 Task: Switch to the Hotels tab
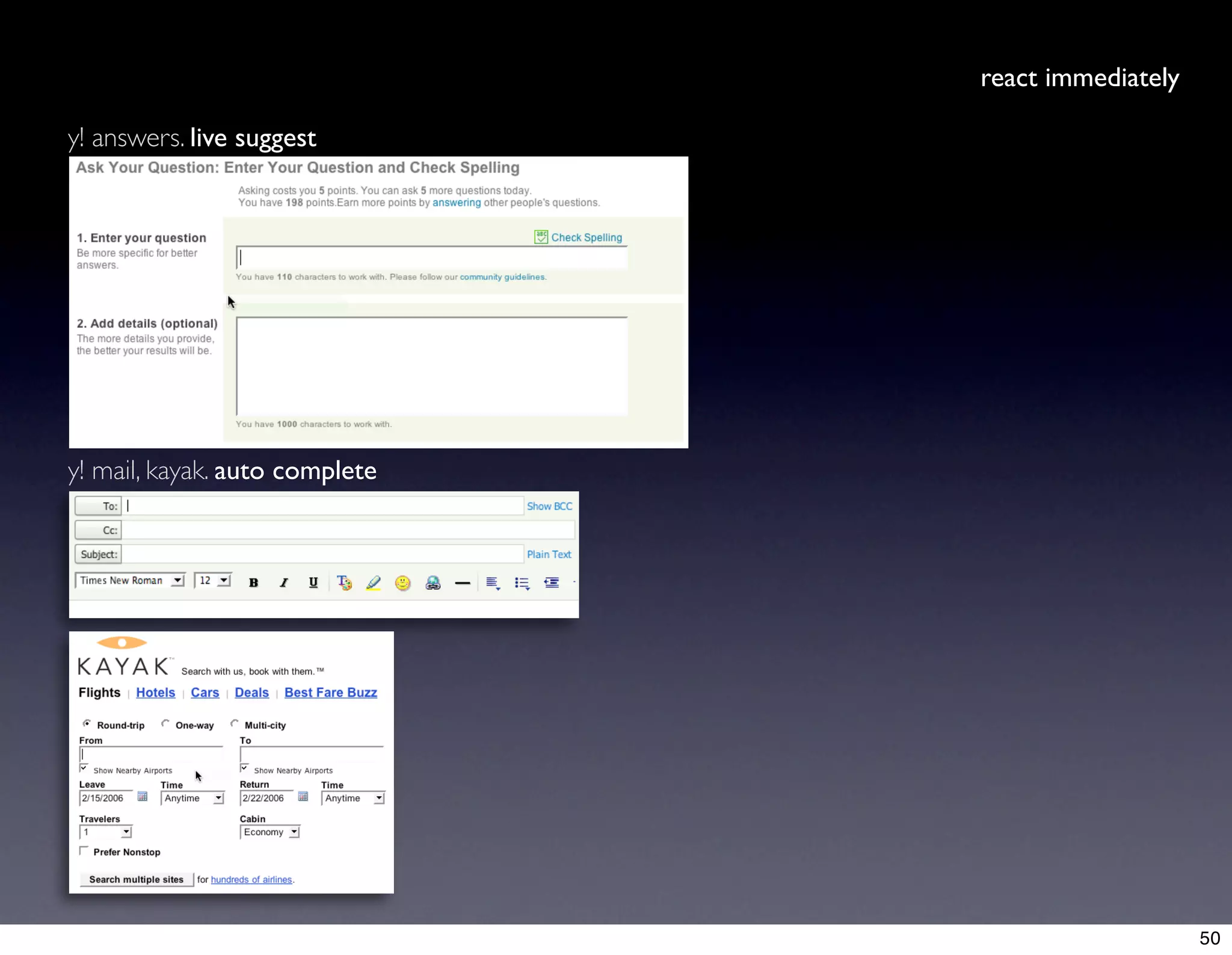(x=155, y=693)
